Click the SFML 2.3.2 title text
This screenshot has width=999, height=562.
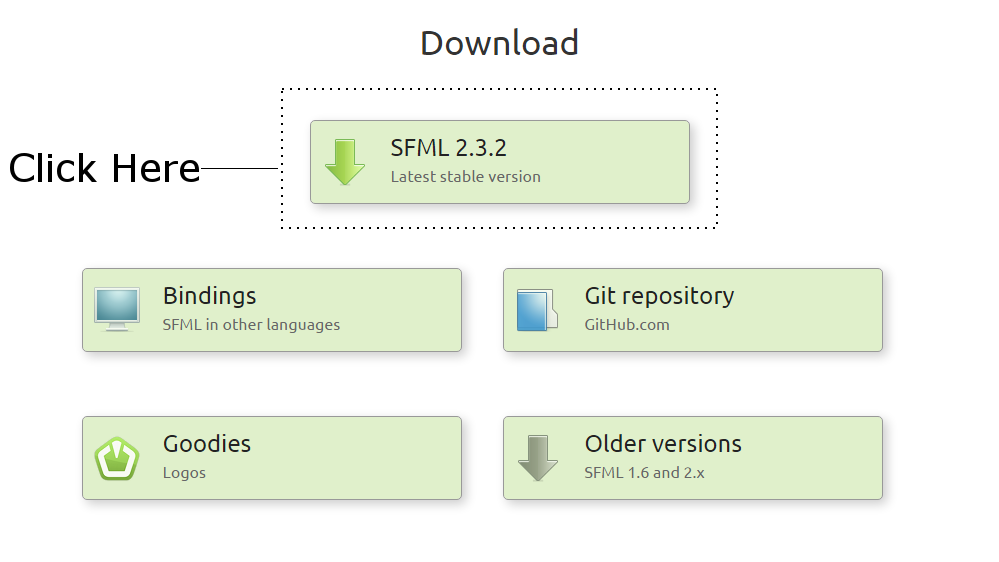(449, 148)
